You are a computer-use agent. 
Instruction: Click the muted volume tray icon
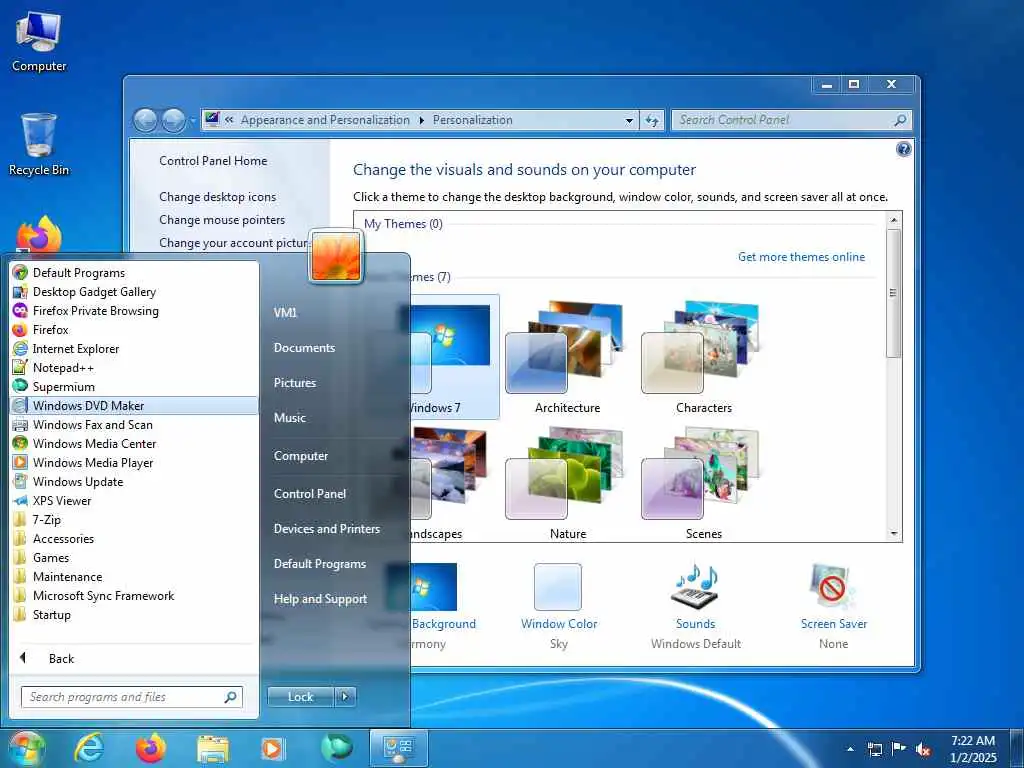pyautogui.click(x=923, y=749)
